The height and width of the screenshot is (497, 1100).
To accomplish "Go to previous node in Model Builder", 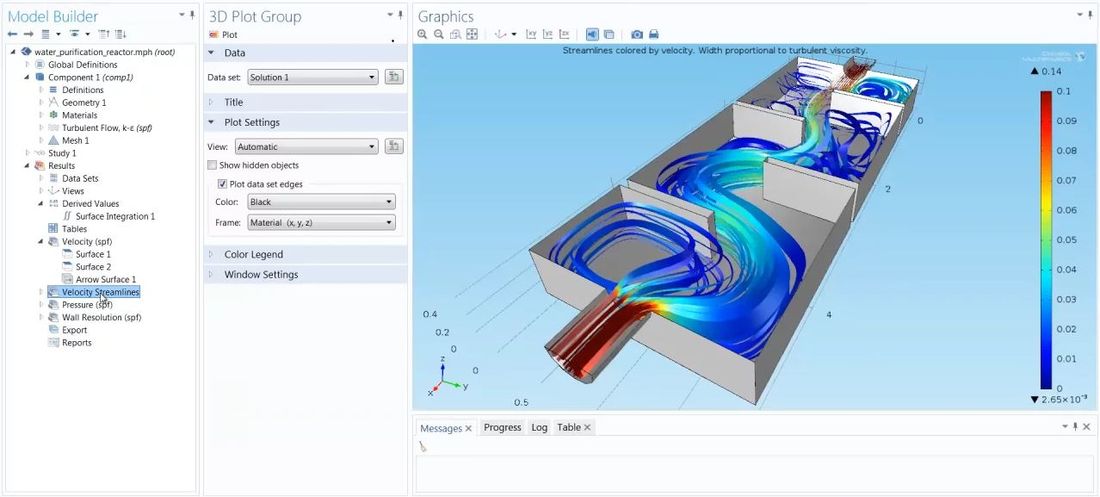I will click(x=13, y=34).
